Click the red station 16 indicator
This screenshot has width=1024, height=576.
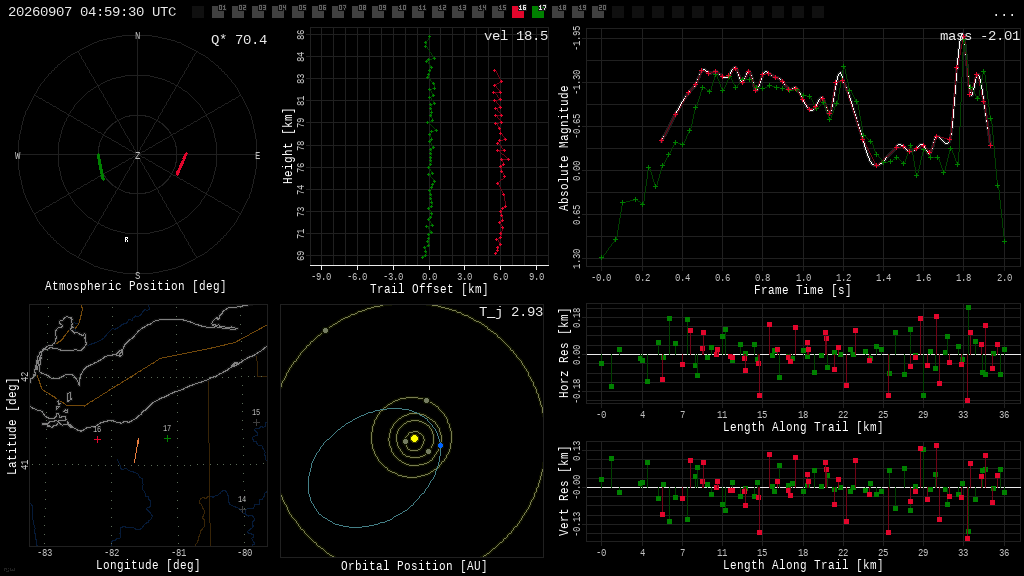518,12
